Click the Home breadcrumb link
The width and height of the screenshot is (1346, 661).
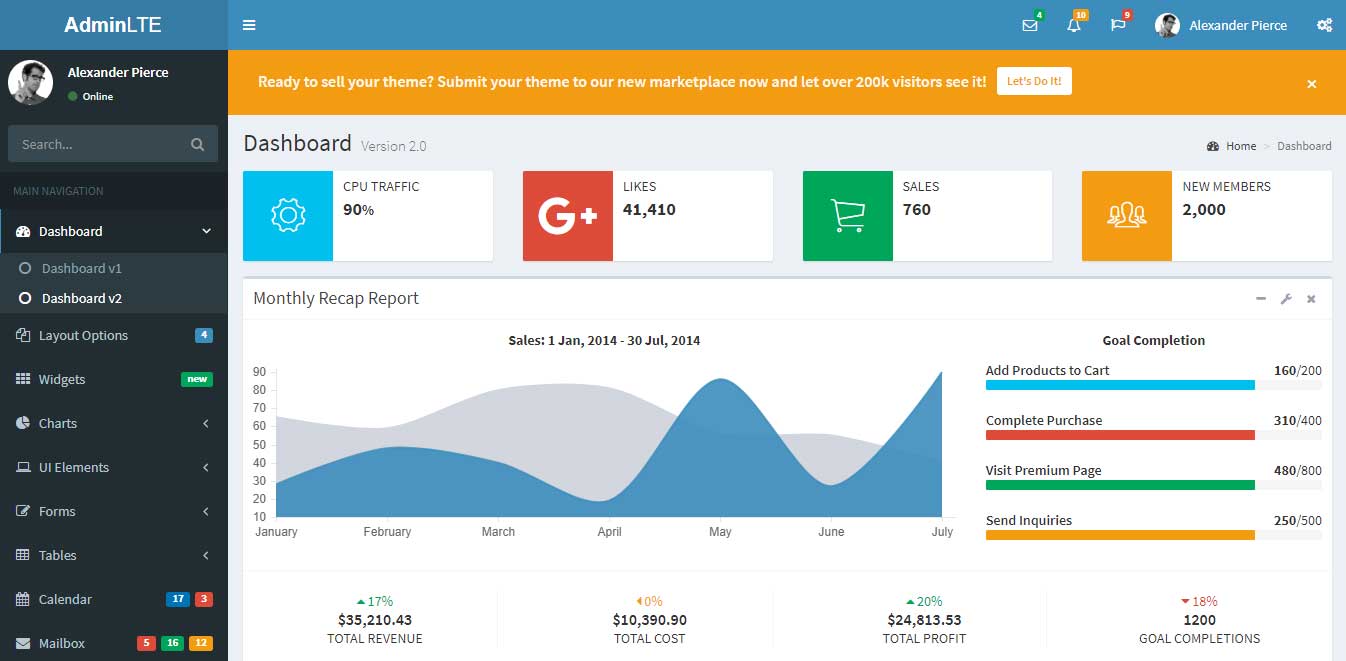point(1240,146)
